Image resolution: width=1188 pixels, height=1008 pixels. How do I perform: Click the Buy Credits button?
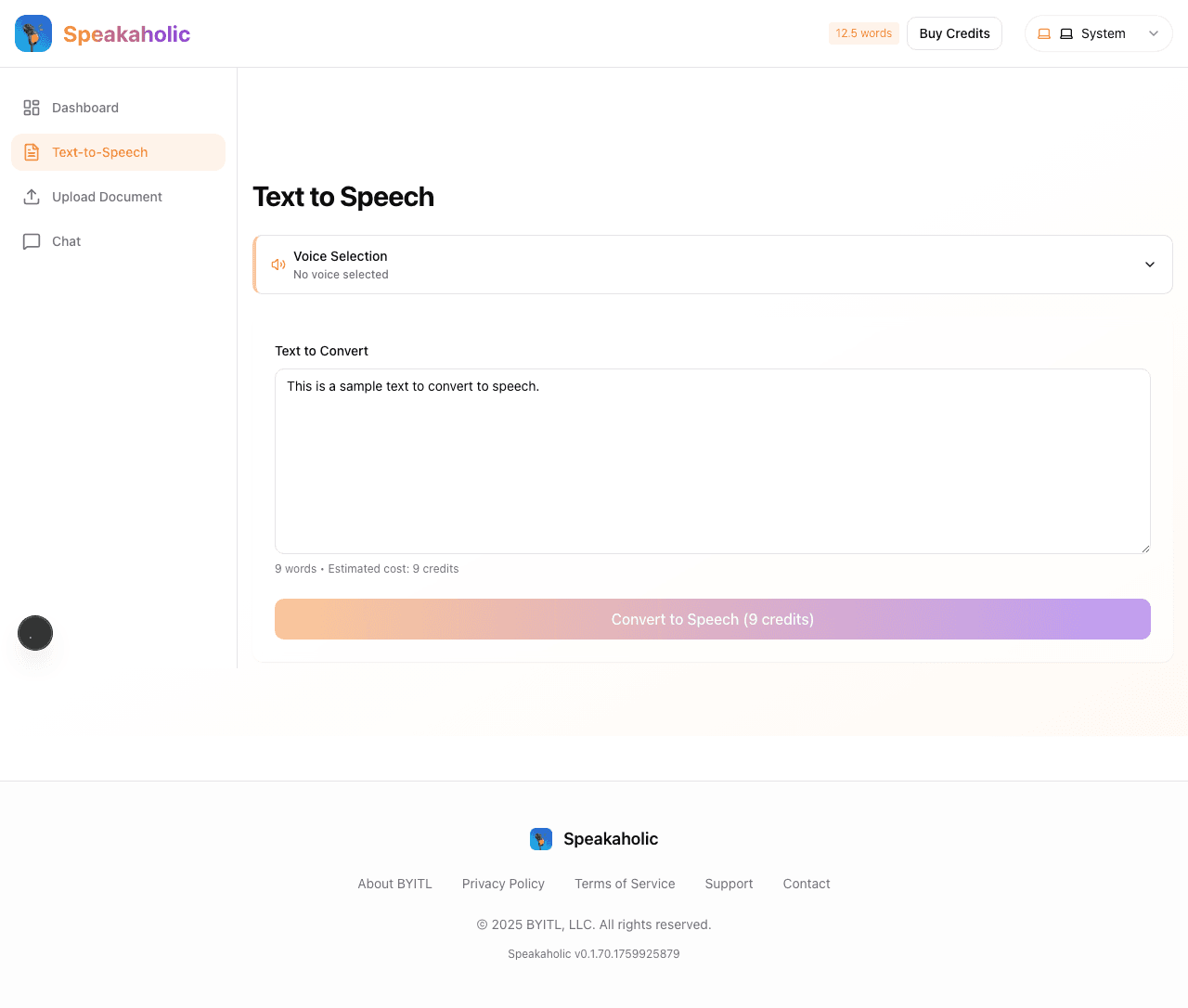click(954, 32)
